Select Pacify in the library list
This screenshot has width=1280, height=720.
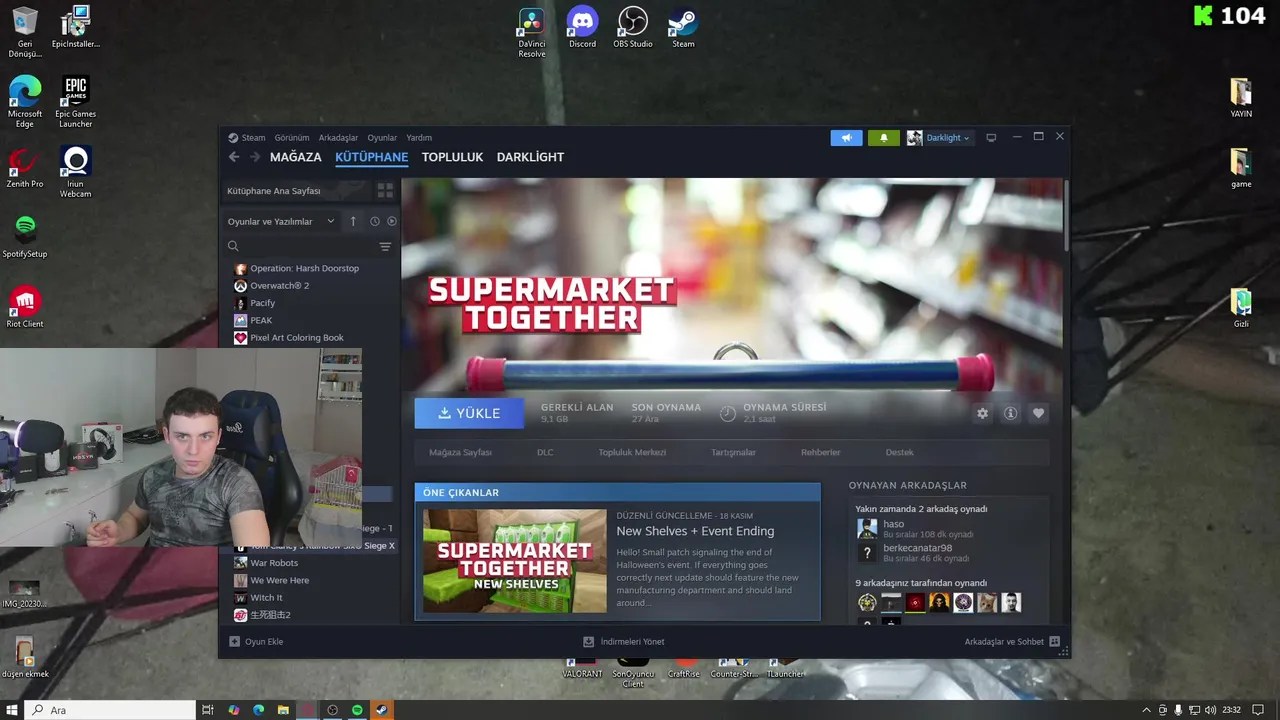pyautogui.click(x=262, y=303)
